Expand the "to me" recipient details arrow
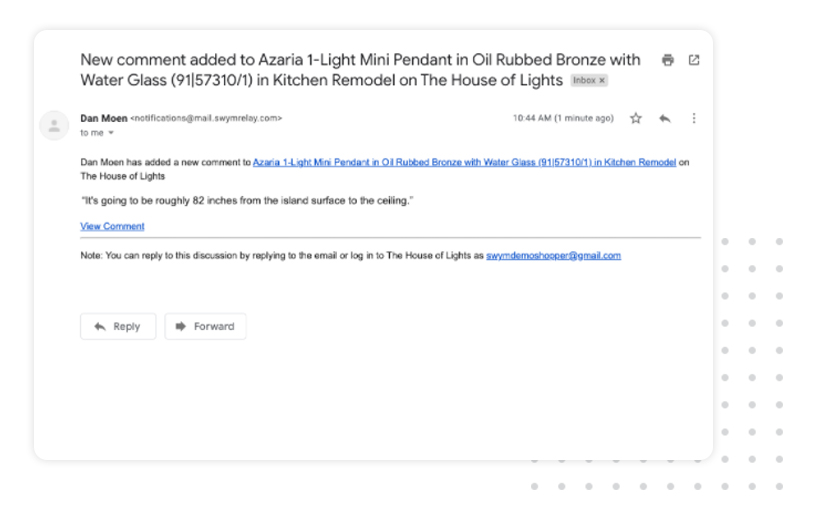830x508 pixels. pos(111,133)
